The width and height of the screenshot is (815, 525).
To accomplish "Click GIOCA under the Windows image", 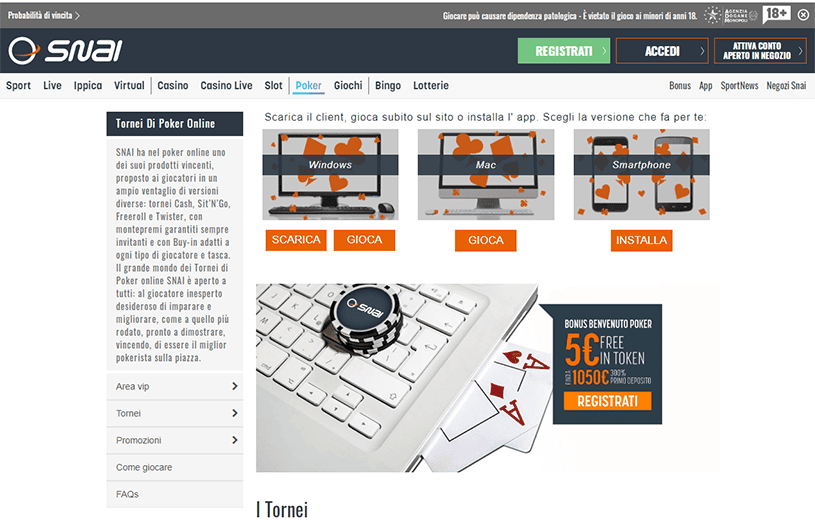I will (x=364, y=240).
